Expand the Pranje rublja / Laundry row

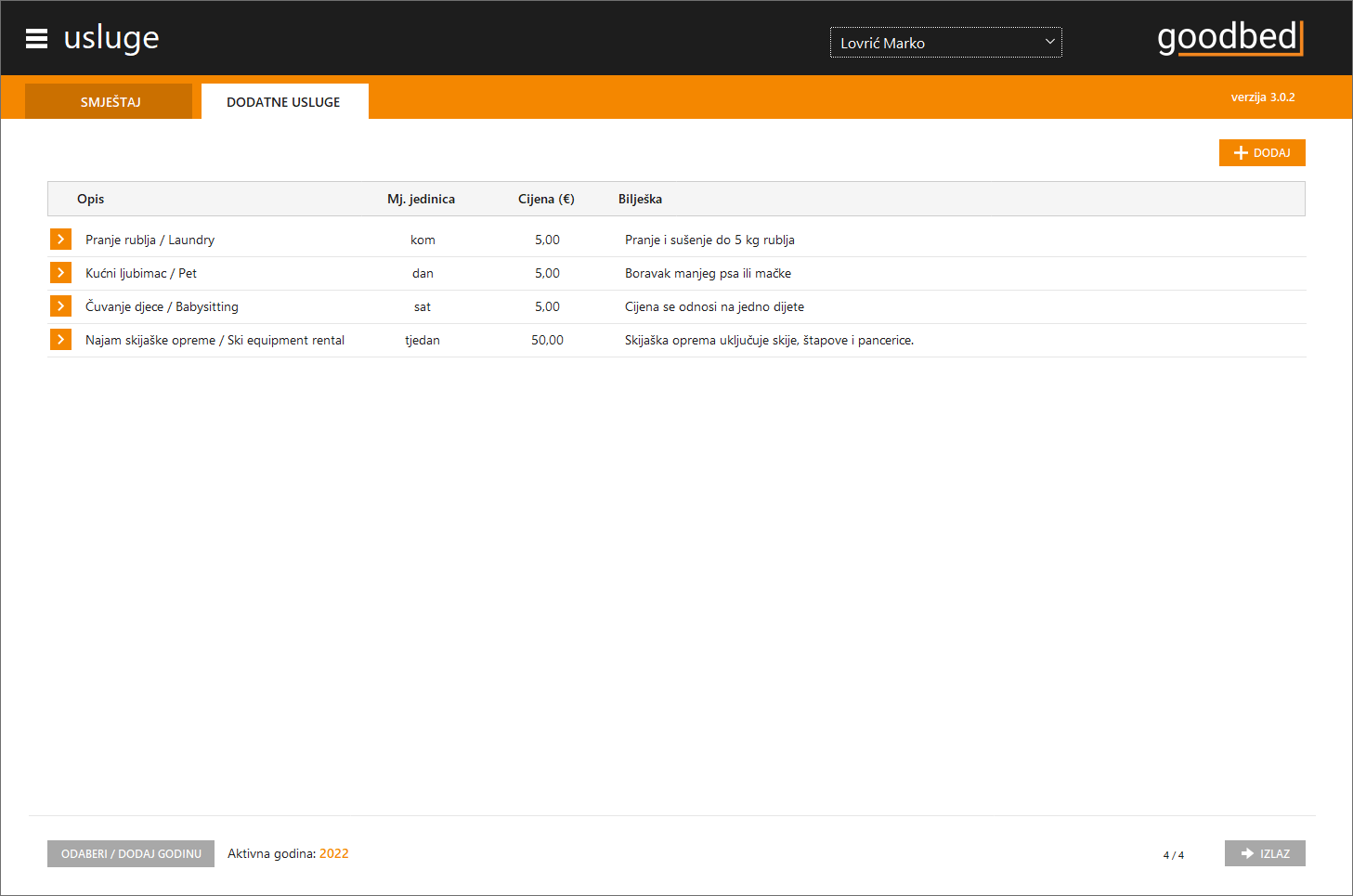coord(60,240)
